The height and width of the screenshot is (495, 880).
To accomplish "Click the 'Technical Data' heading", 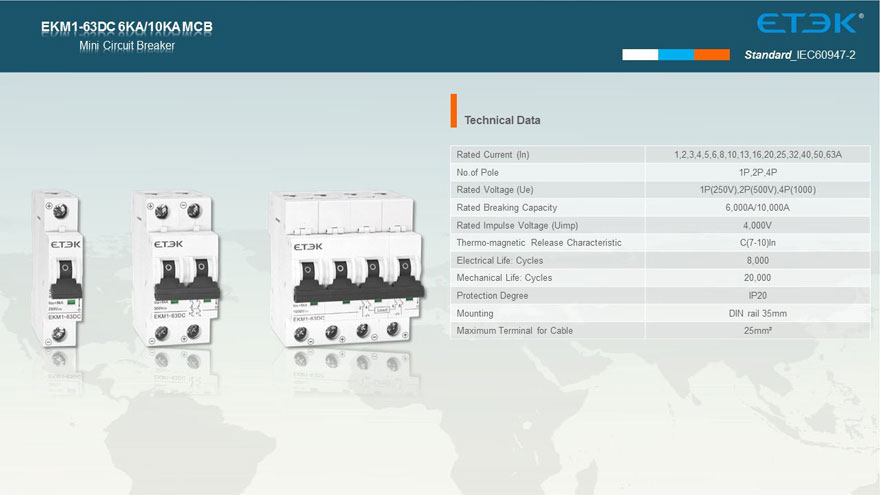I will pyautogui.click(x=502, y=120).
